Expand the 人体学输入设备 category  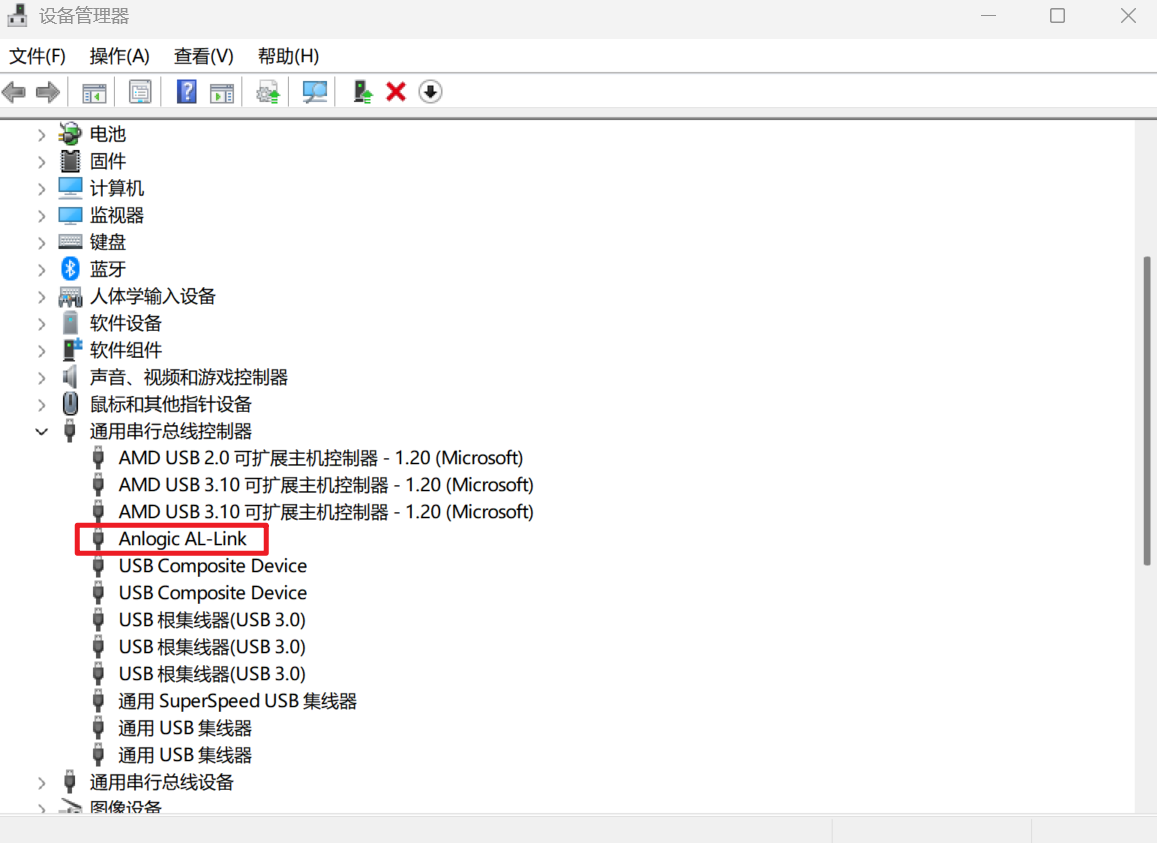click(41, 297)
